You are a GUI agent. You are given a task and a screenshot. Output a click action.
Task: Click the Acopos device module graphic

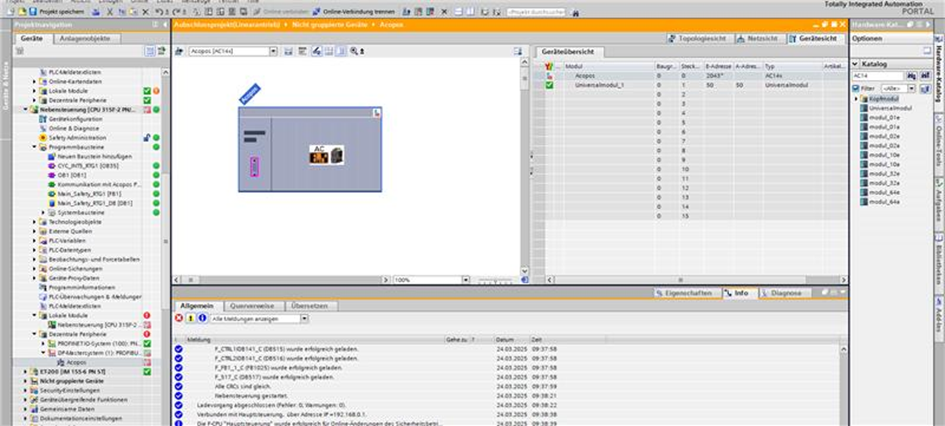coord(328,155)
